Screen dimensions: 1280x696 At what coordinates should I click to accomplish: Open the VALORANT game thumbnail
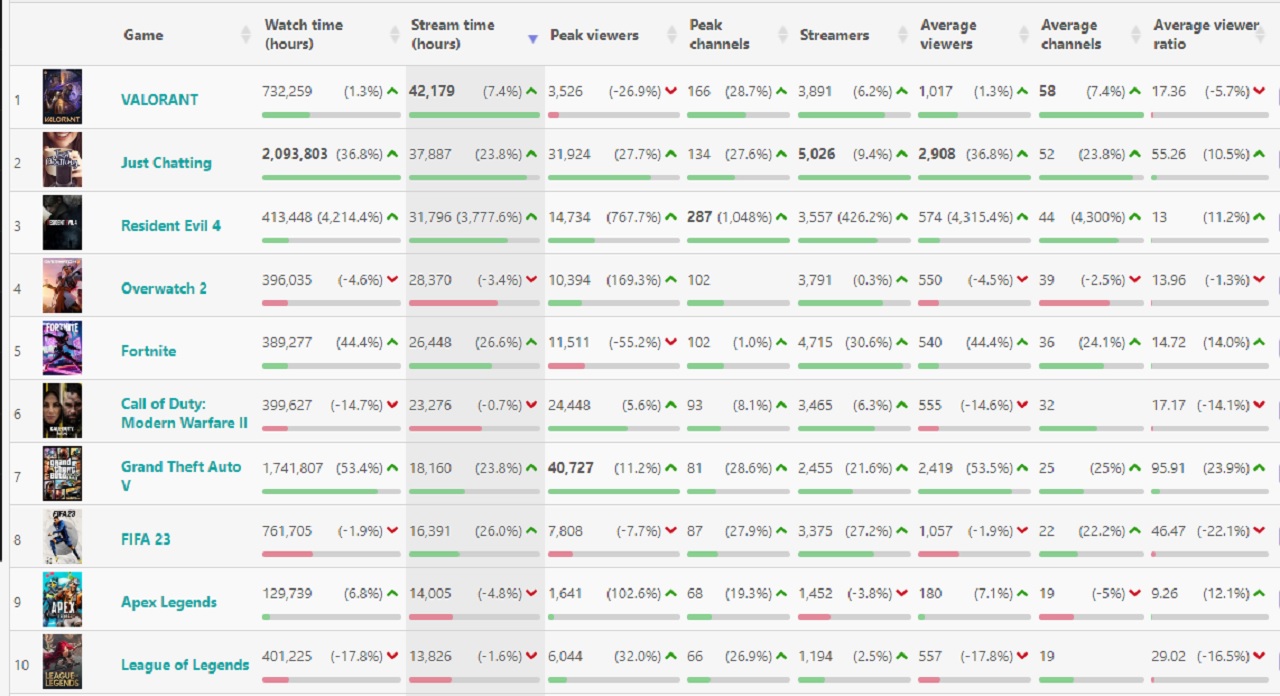click(62, 97)
